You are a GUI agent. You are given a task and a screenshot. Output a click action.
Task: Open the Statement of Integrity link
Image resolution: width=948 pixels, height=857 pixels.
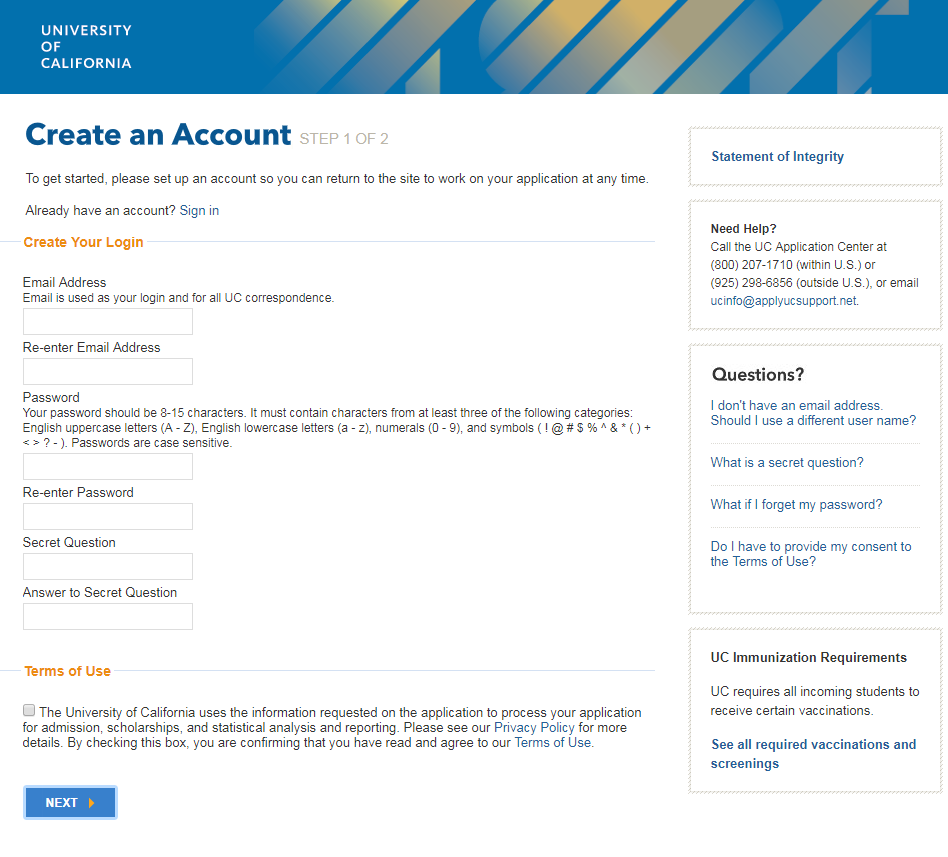pyautogui.click(x=777, y=157)
